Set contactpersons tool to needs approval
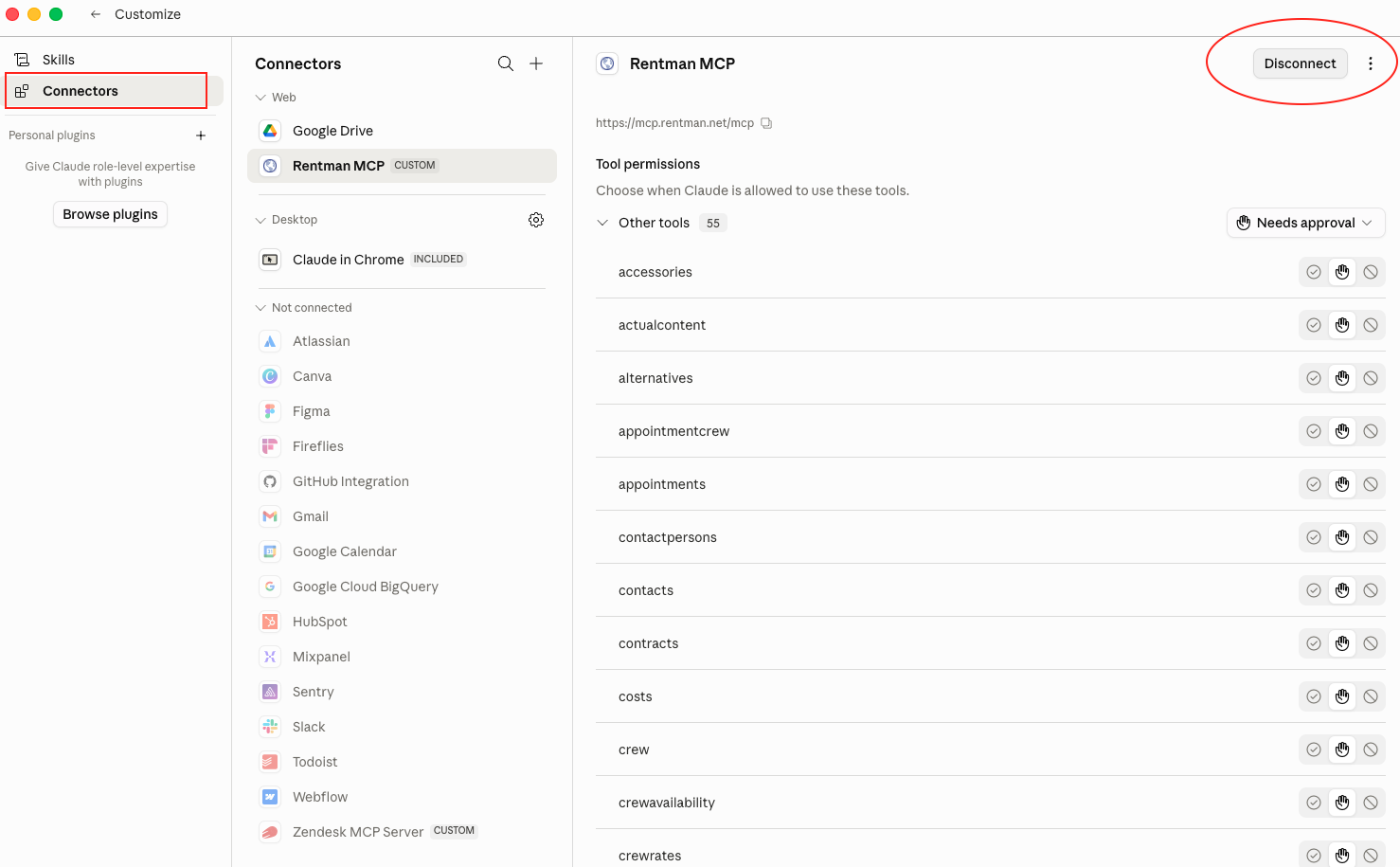This screenshot has width=1400, height=867. point(1342,537)
